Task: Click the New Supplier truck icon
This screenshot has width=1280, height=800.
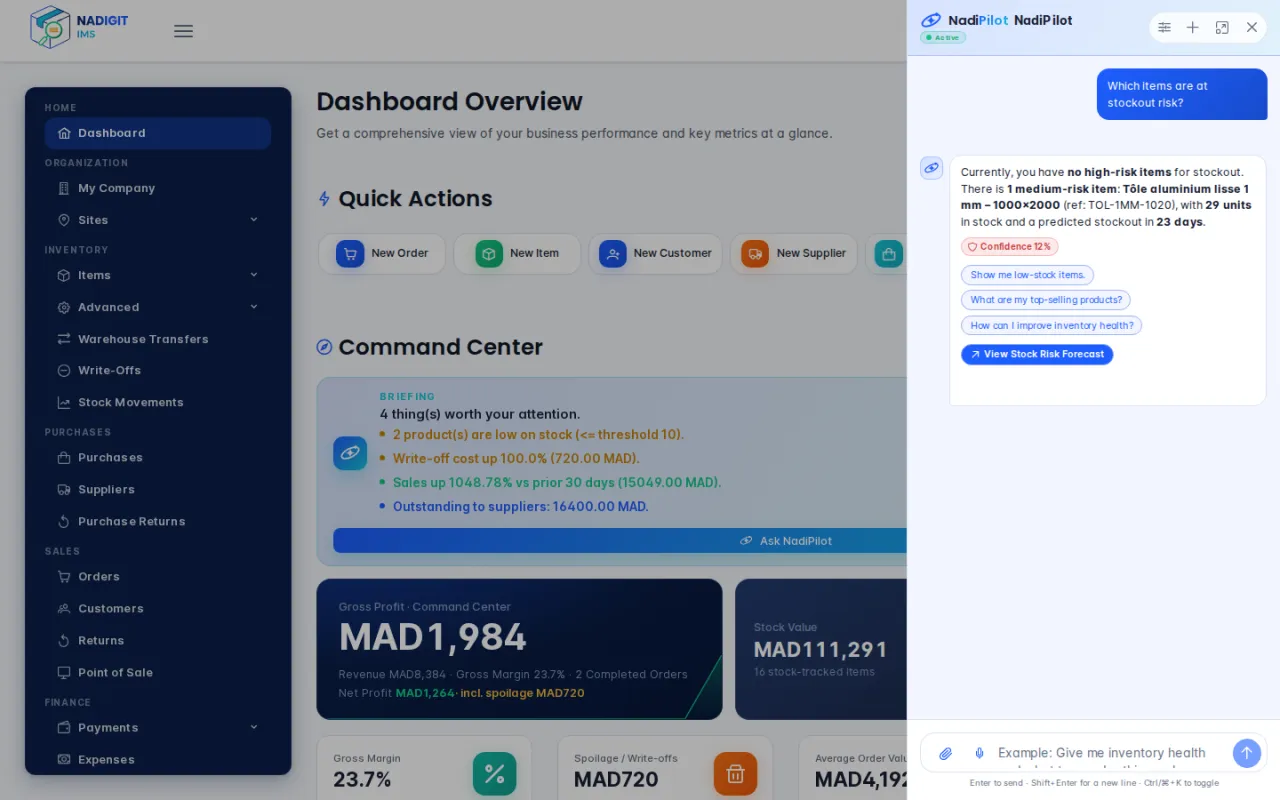Action: [755, 254]
